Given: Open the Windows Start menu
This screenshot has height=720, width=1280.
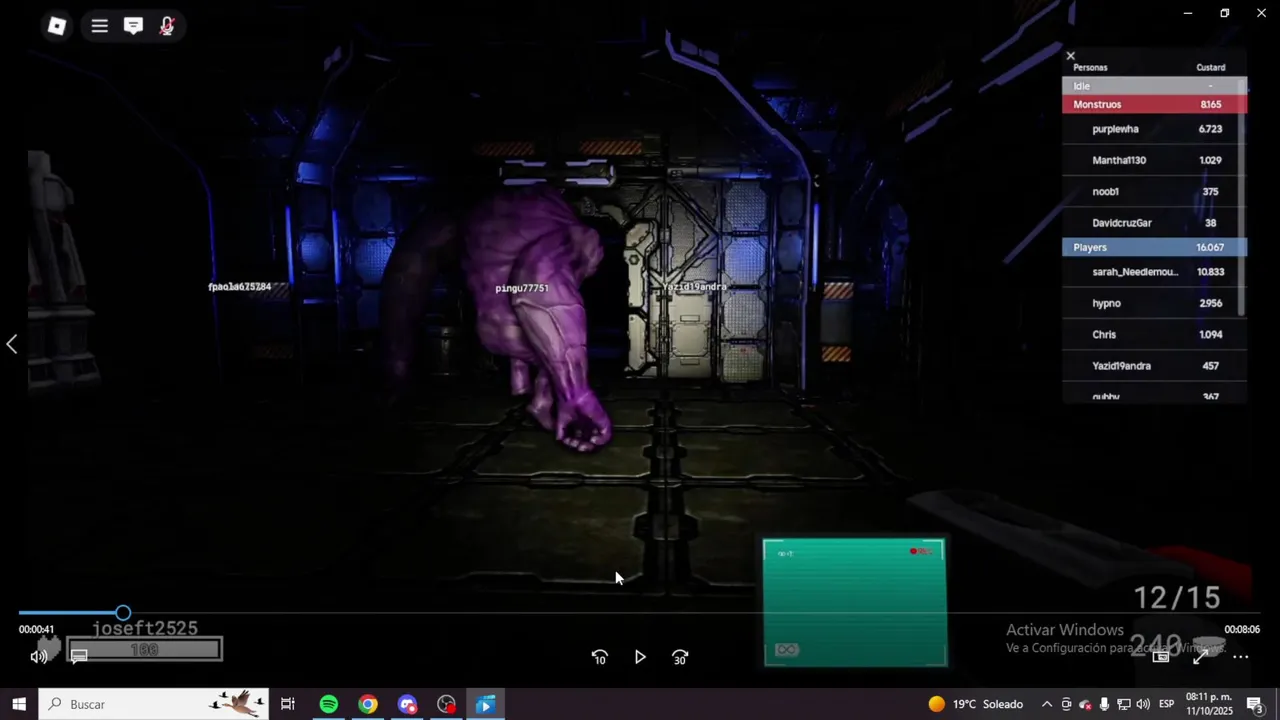Looking at the screenshot, I should tap(19, 704).
